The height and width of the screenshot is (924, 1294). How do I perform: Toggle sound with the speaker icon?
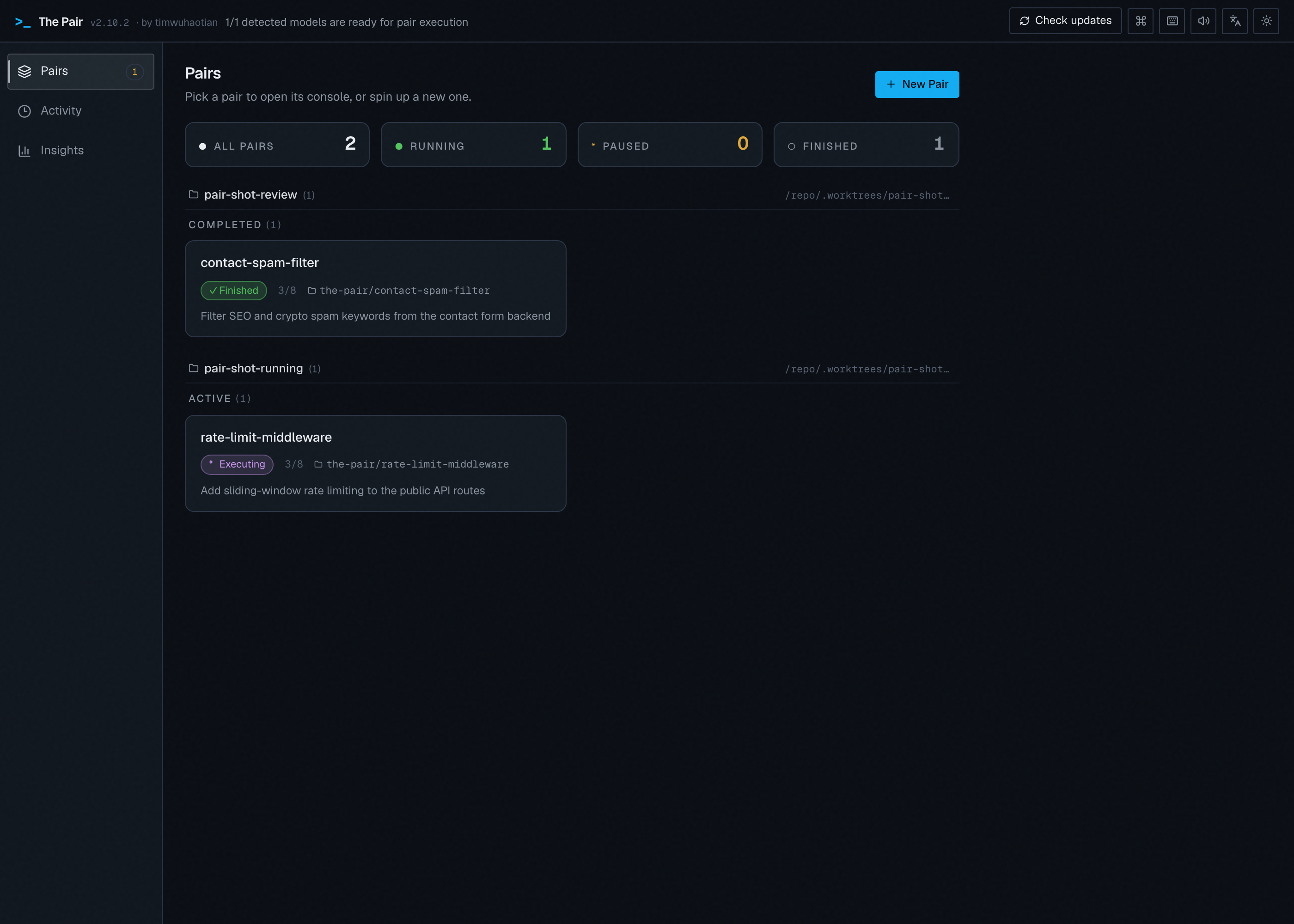pyautogui.click(x=1203, y=21)
